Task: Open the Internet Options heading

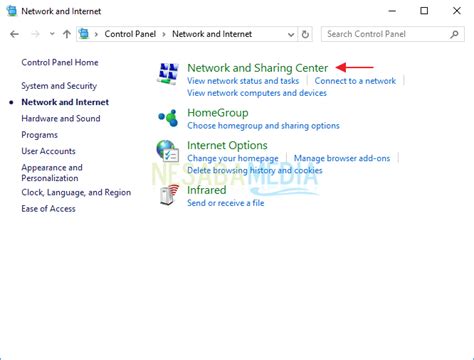Action: click(x=227, y=145)
